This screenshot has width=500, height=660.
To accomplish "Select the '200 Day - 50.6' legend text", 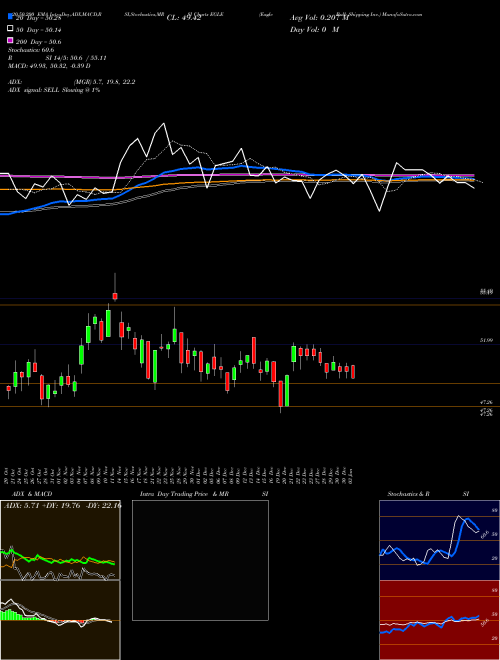I will coord(38,42).
